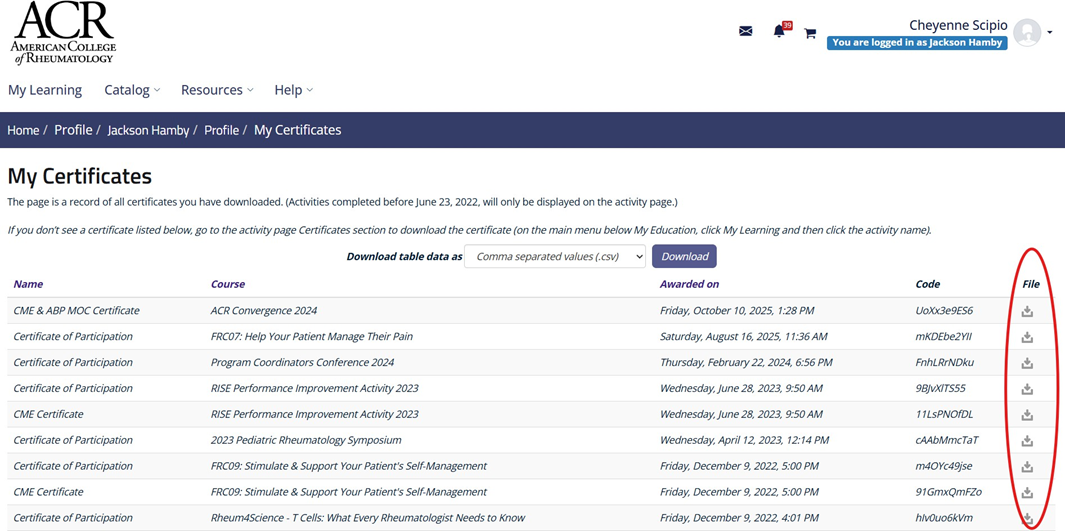
Task: Select 'Friday, October 10, 2025, 1:28 PM' date cell
Action: click(737, 311)
